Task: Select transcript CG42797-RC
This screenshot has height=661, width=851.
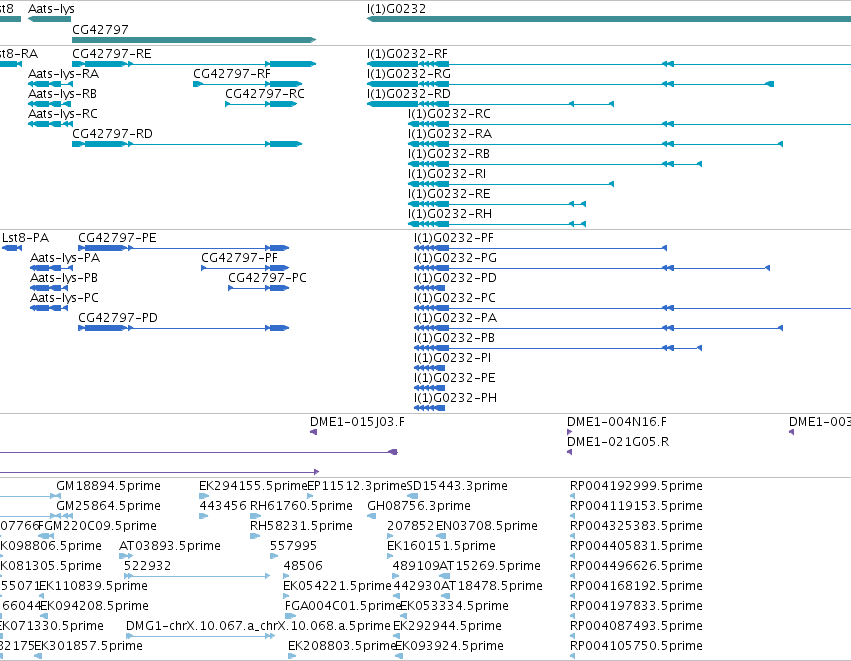Action: pos(265,94)
